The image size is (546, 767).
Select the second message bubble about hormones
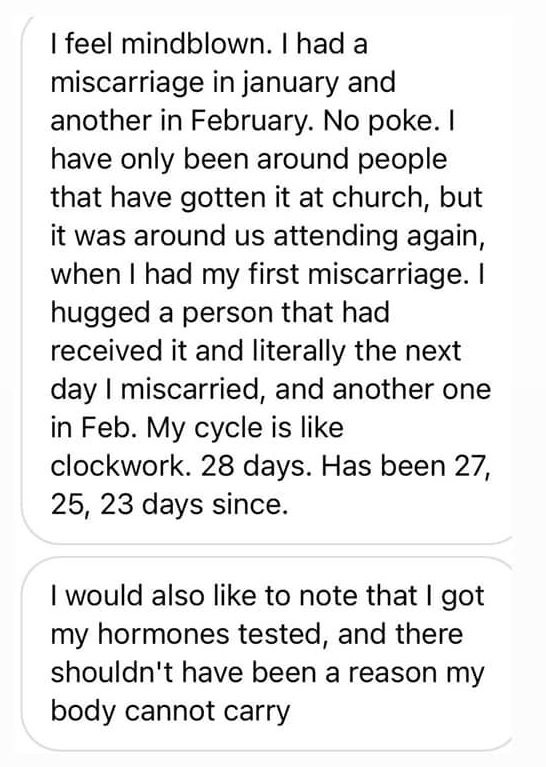267,654
